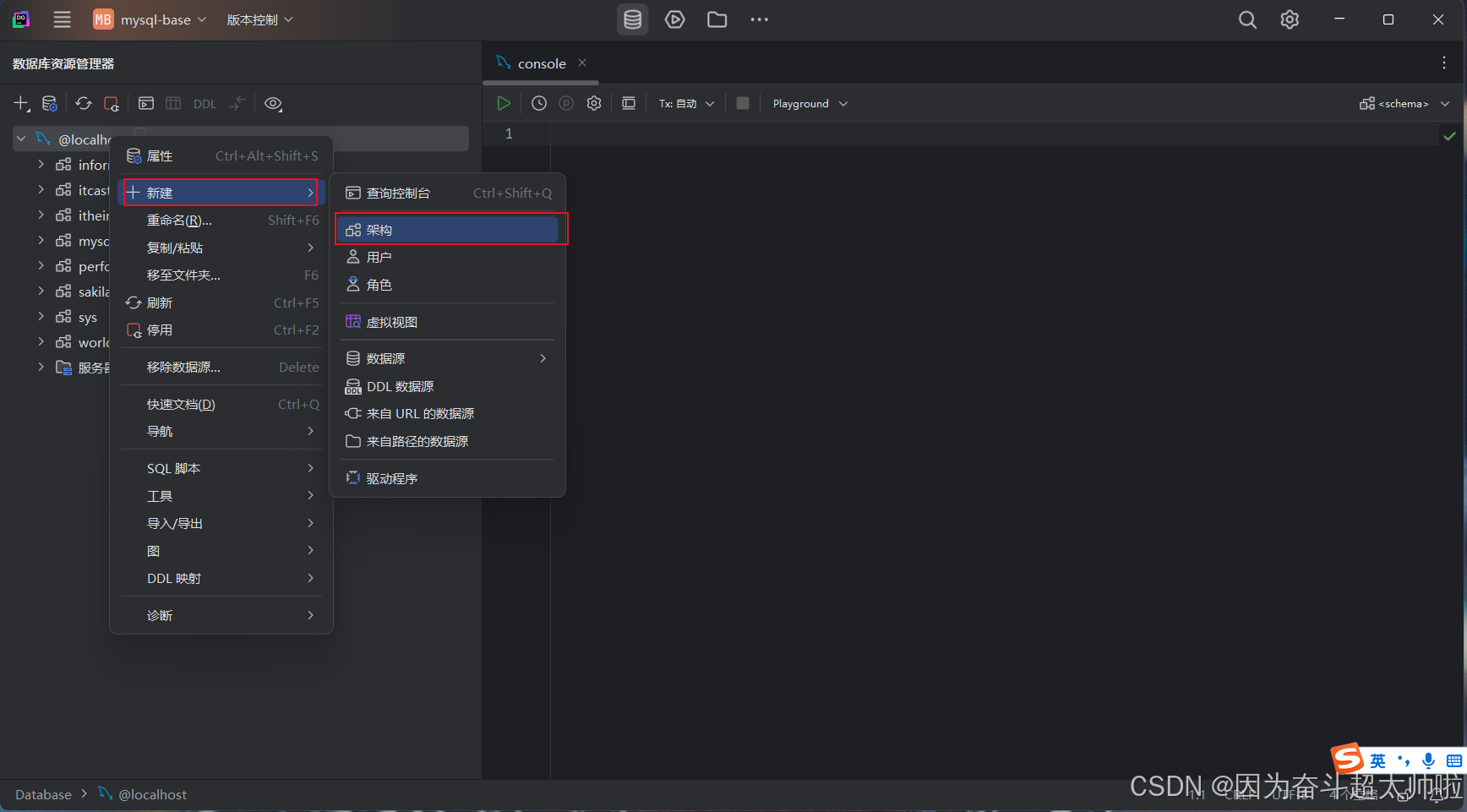The image size is (1467, 812).
Task: Open the mysql-base project dropdown
Action: 150,19
